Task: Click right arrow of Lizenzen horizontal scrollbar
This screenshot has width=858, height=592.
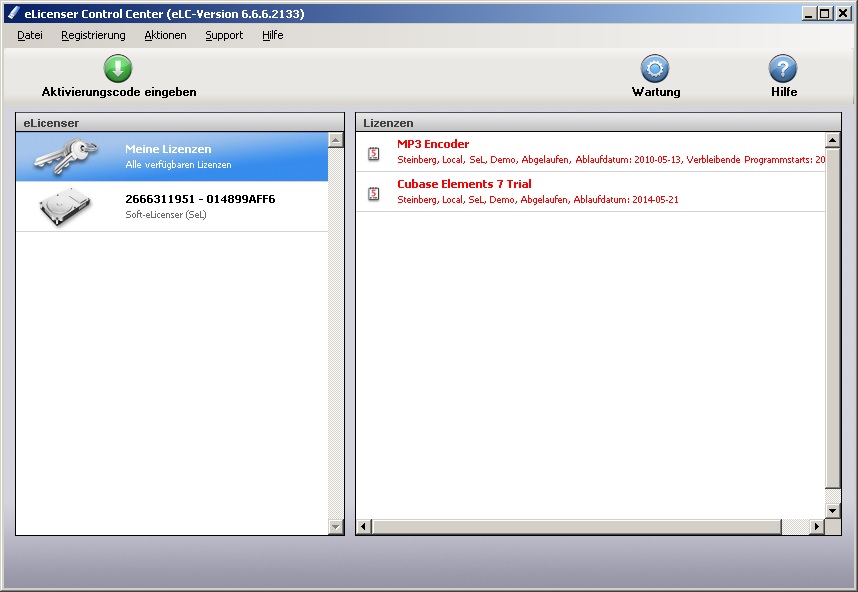Action: 817,526
